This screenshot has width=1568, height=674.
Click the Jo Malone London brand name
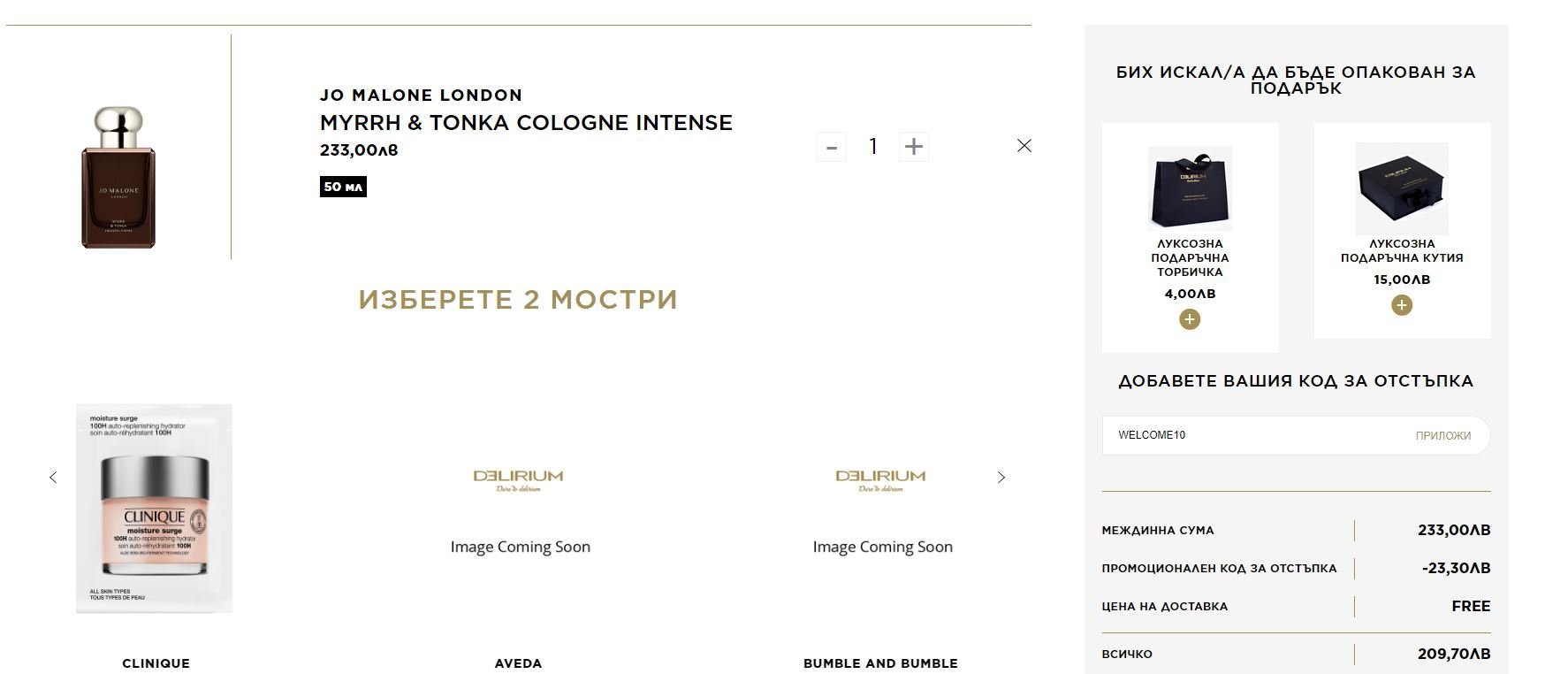click(421, 96)
